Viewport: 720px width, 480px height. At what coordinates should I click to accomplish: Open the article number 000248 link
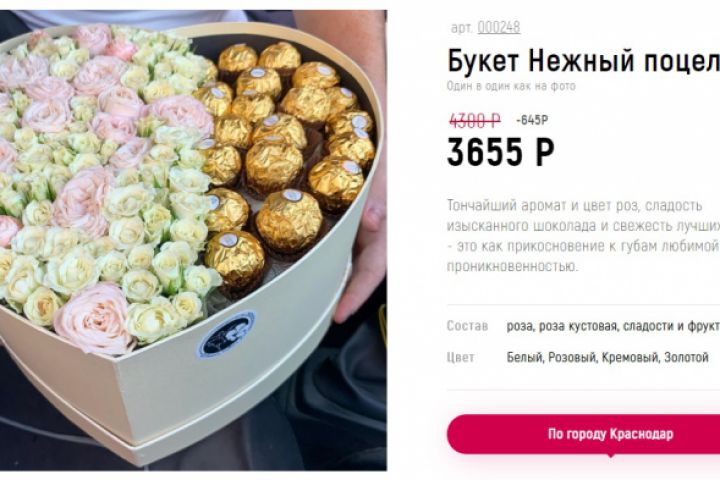point(499,28)
